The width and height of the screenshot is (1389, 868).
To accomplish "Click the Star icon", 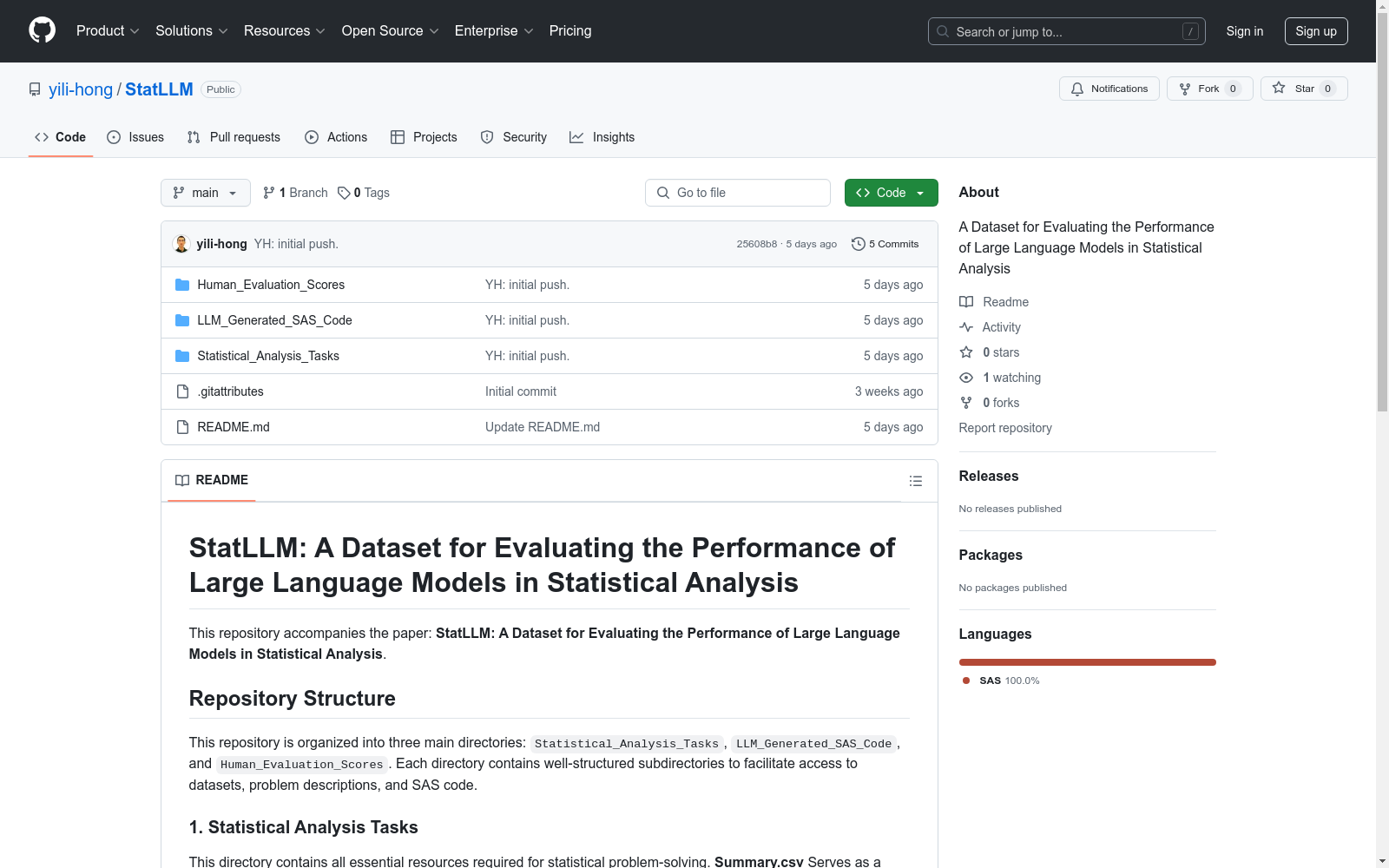I will click(1279, 88).
